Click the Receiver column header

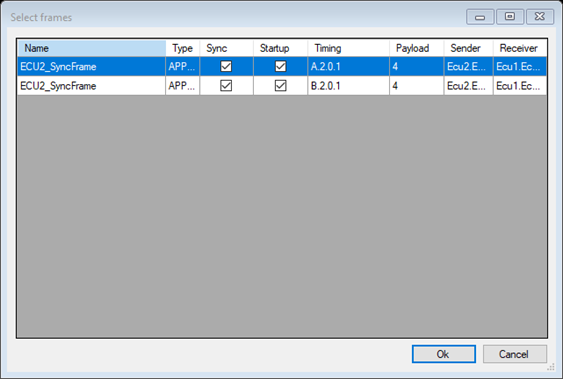(520, 48)
